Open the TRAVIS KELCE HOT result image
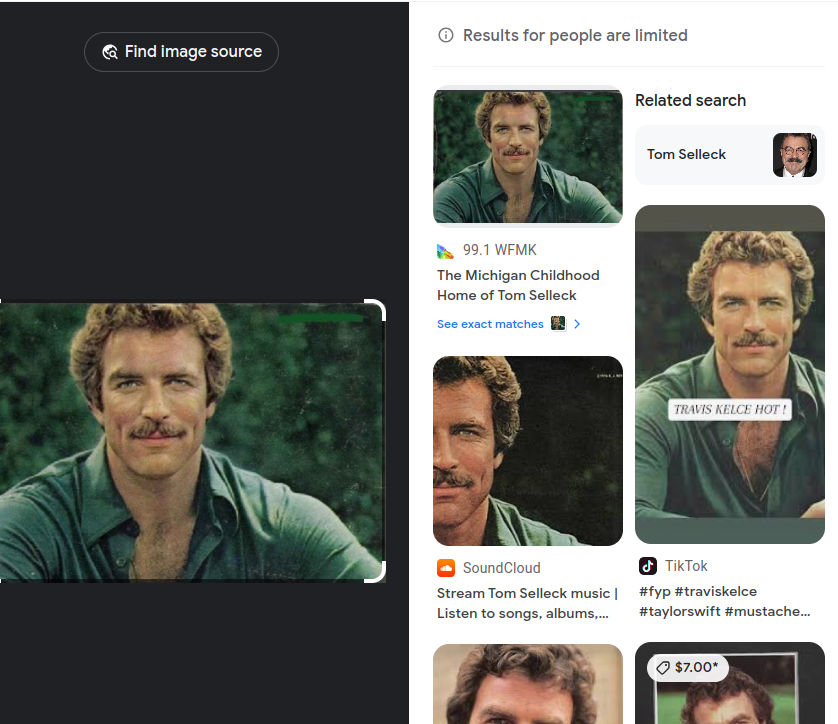838x724 pixels. 730,375
